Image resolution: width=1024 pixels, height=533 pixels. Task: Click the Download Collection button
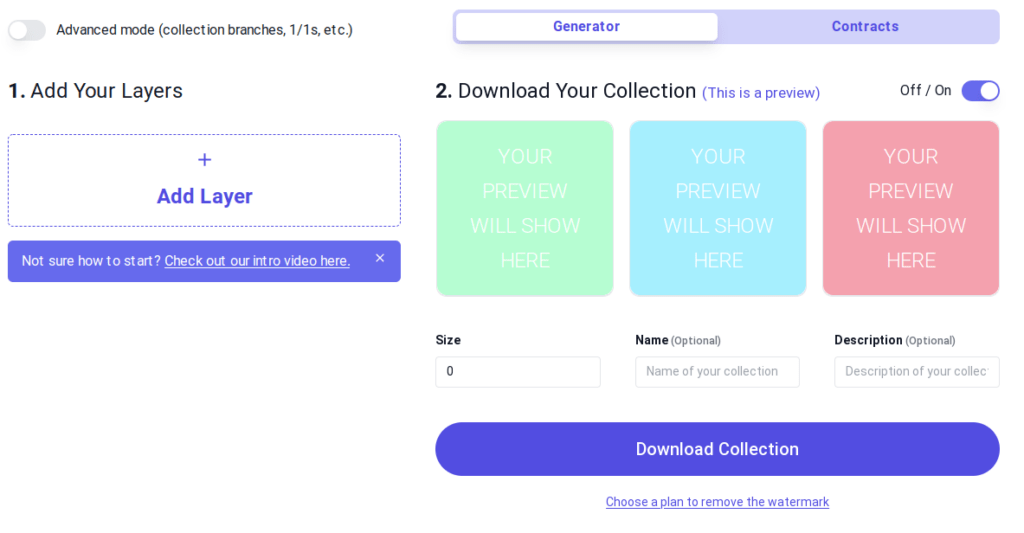[x=717, y=449]
